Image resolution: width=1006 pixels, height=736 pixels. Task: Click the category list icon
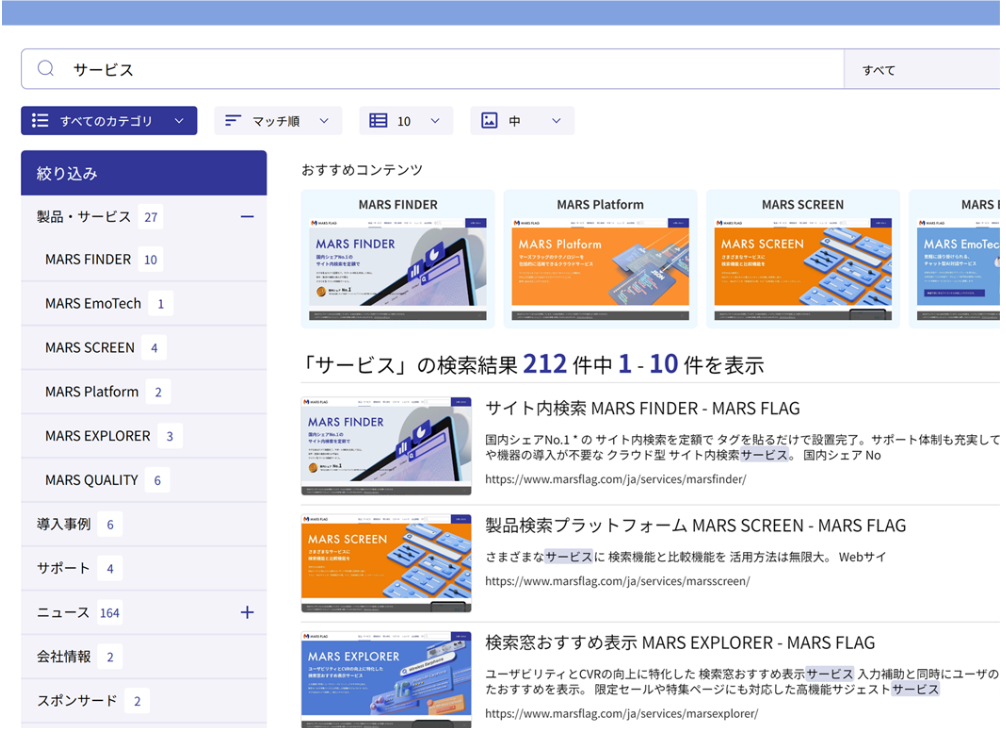40,121
